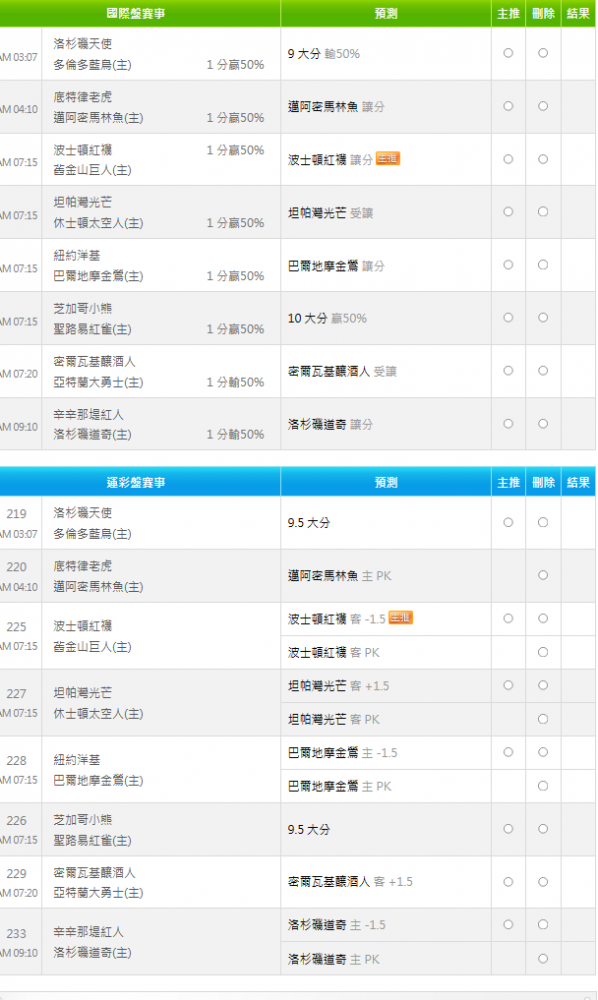
Task: Mark 刪除 for 坦帕灣光芒 客 +1.5
Action: tap(543, 686)
